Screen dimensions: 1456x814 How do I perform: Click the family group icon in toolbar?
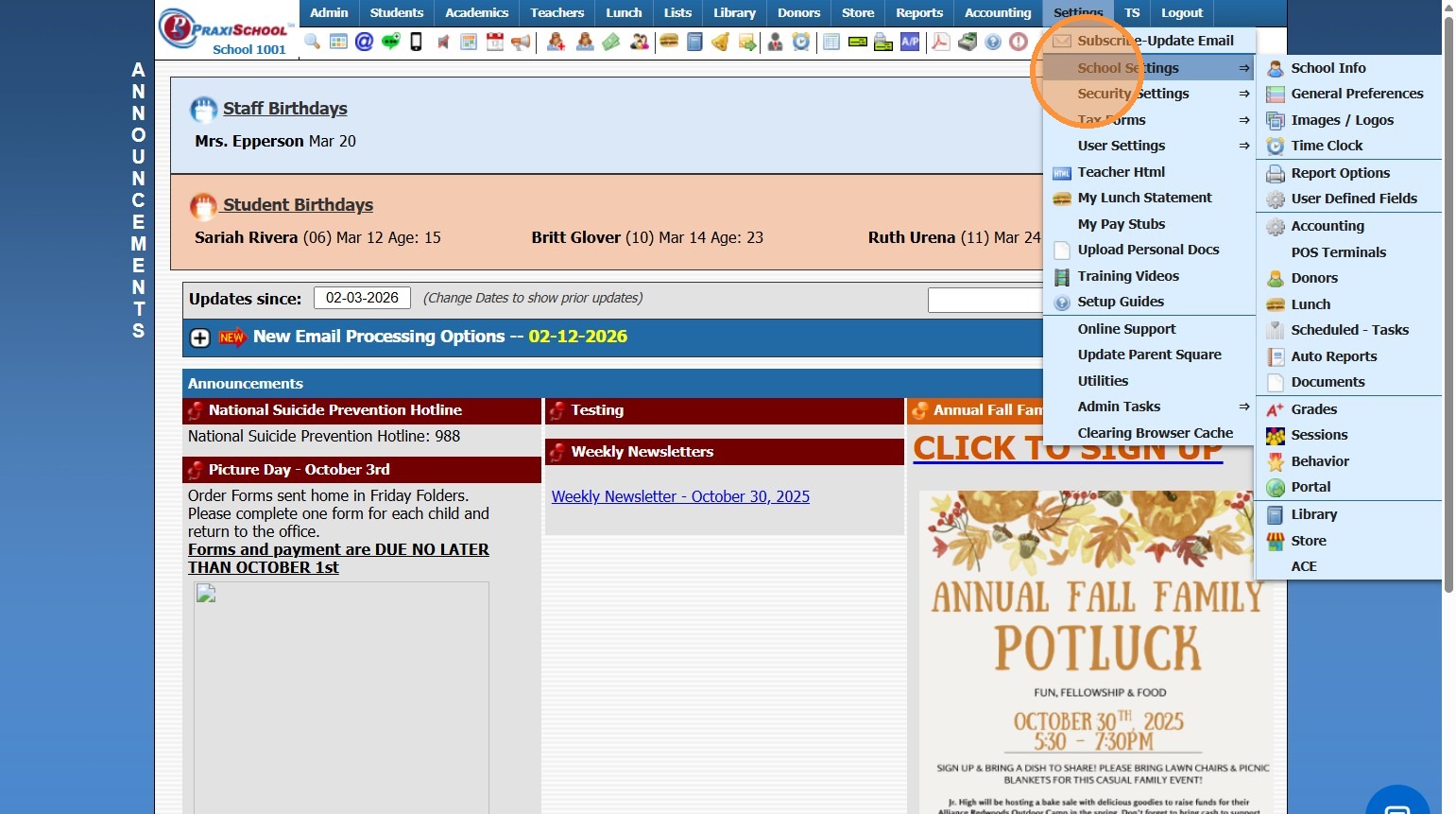pos(640,42)
